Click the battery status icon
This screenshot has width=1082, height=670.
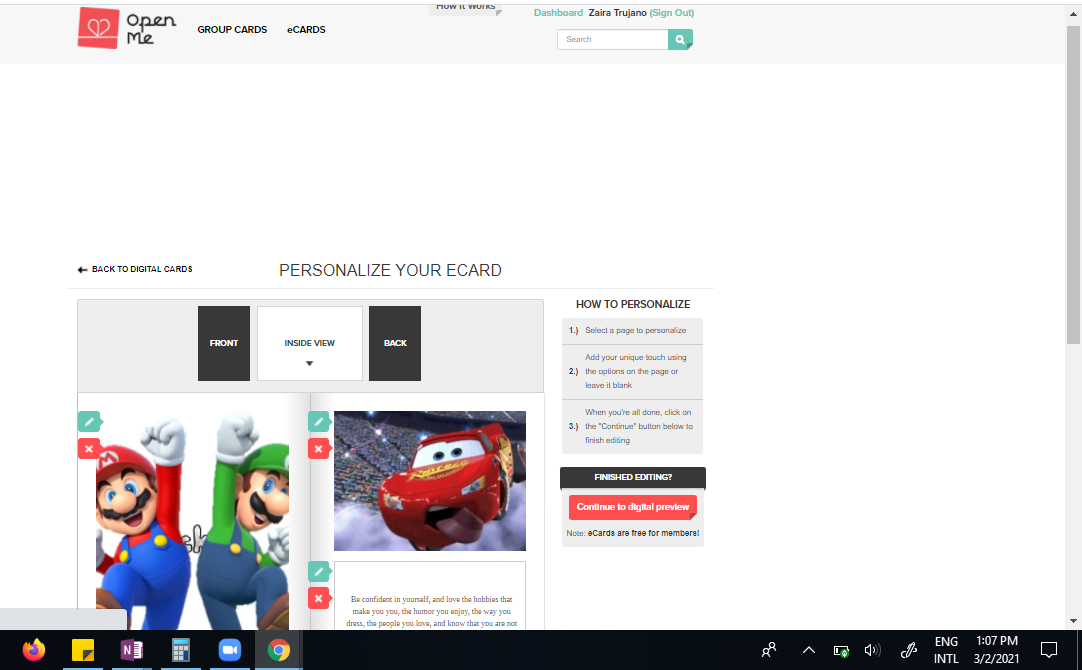click(841, 650)
